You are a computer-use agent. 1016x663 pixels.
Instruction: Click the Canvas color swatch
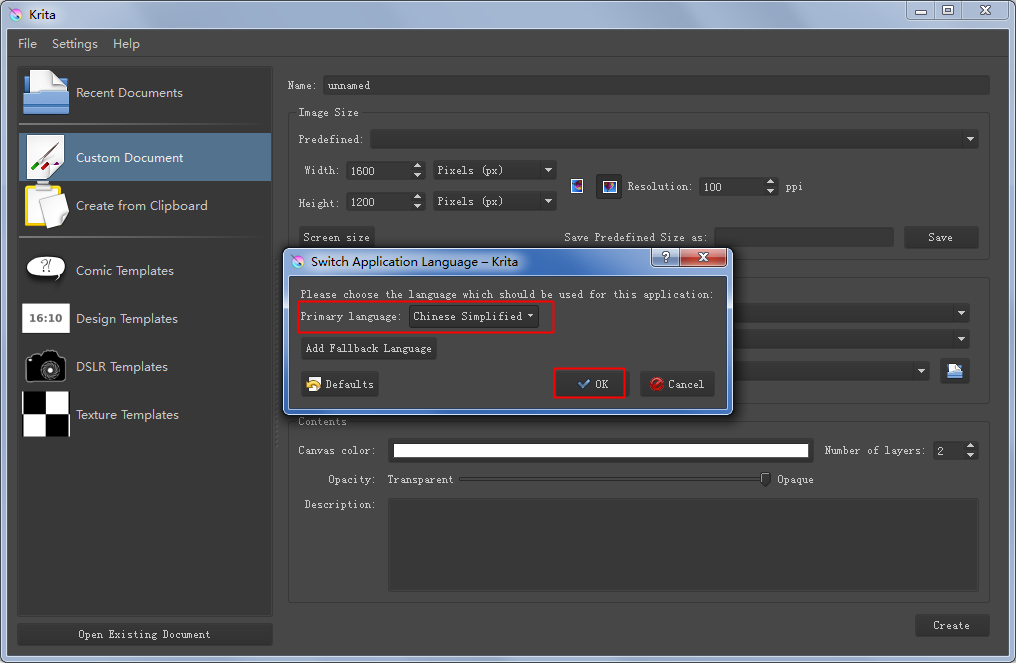pos(601,450)
